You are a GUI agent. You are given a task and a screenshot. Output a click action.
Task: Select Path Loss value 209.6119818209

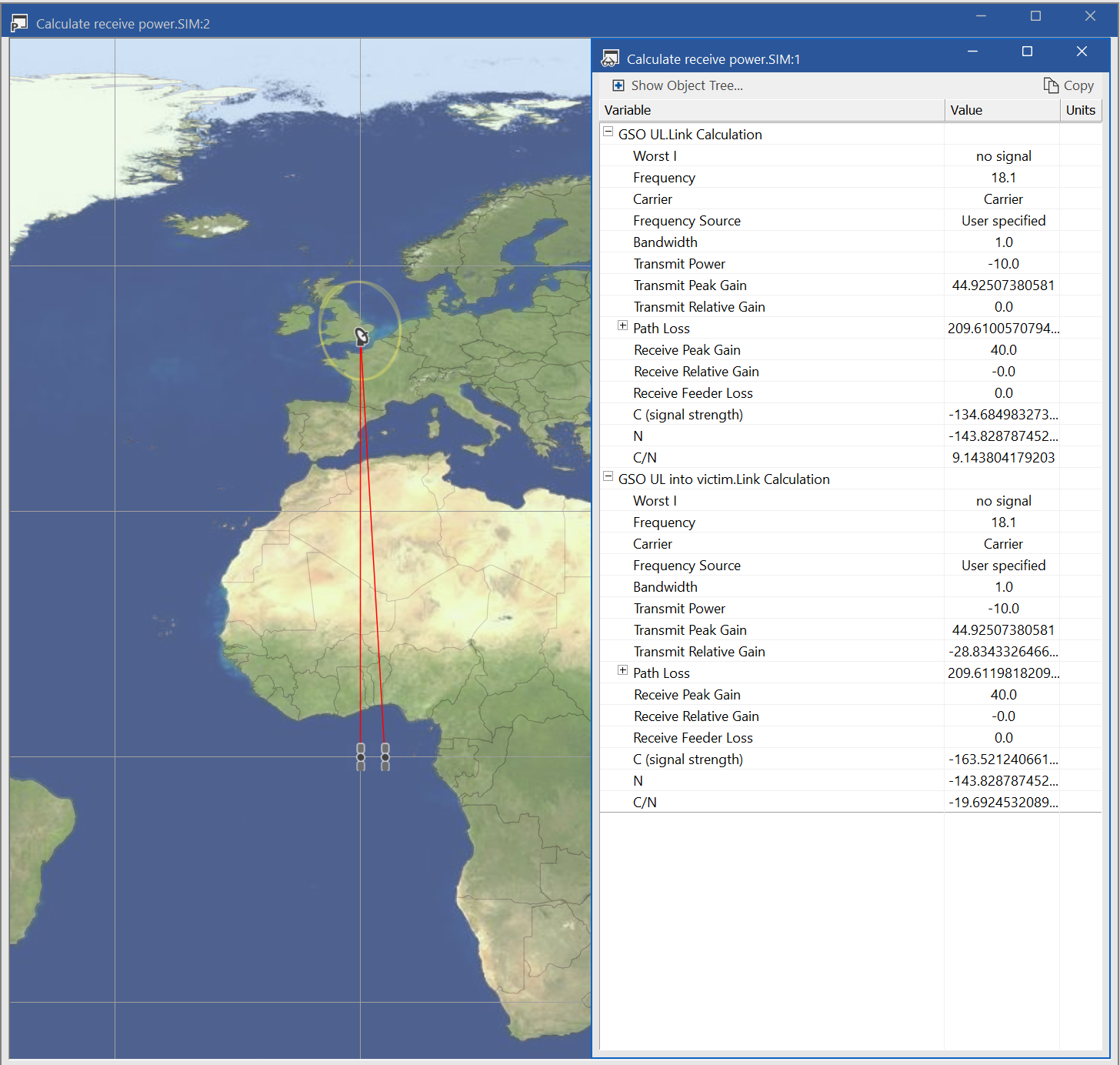tap(1003, 673)
